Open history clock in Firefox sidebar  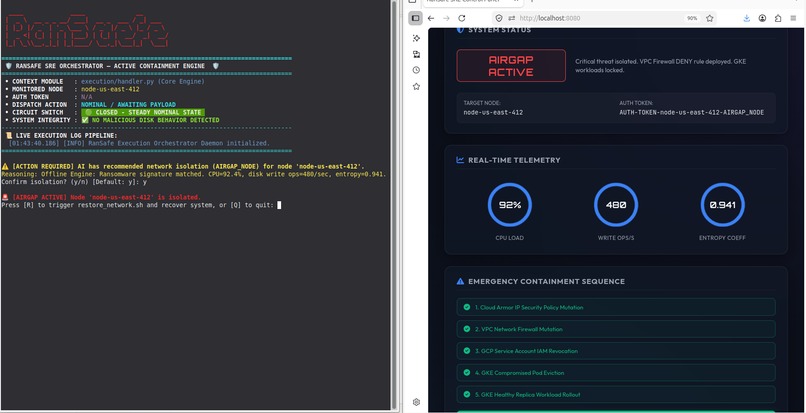416,70
